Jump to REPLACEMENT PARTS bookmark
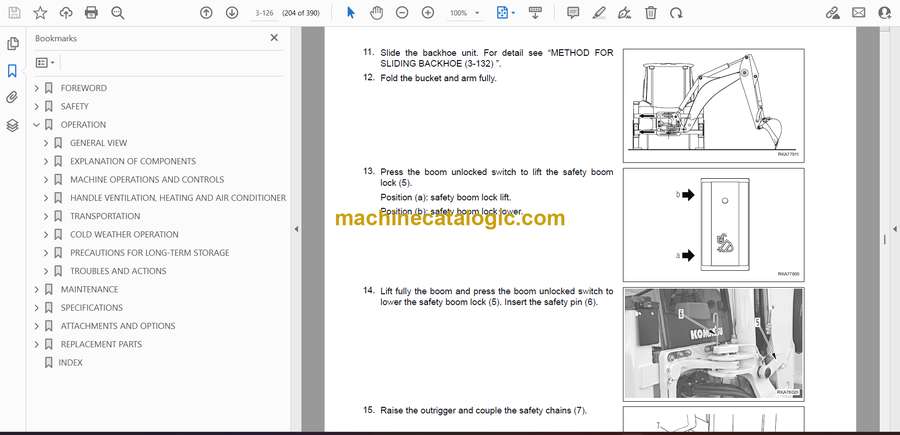Screen dimensions: 900x435 tap(101, 344)
